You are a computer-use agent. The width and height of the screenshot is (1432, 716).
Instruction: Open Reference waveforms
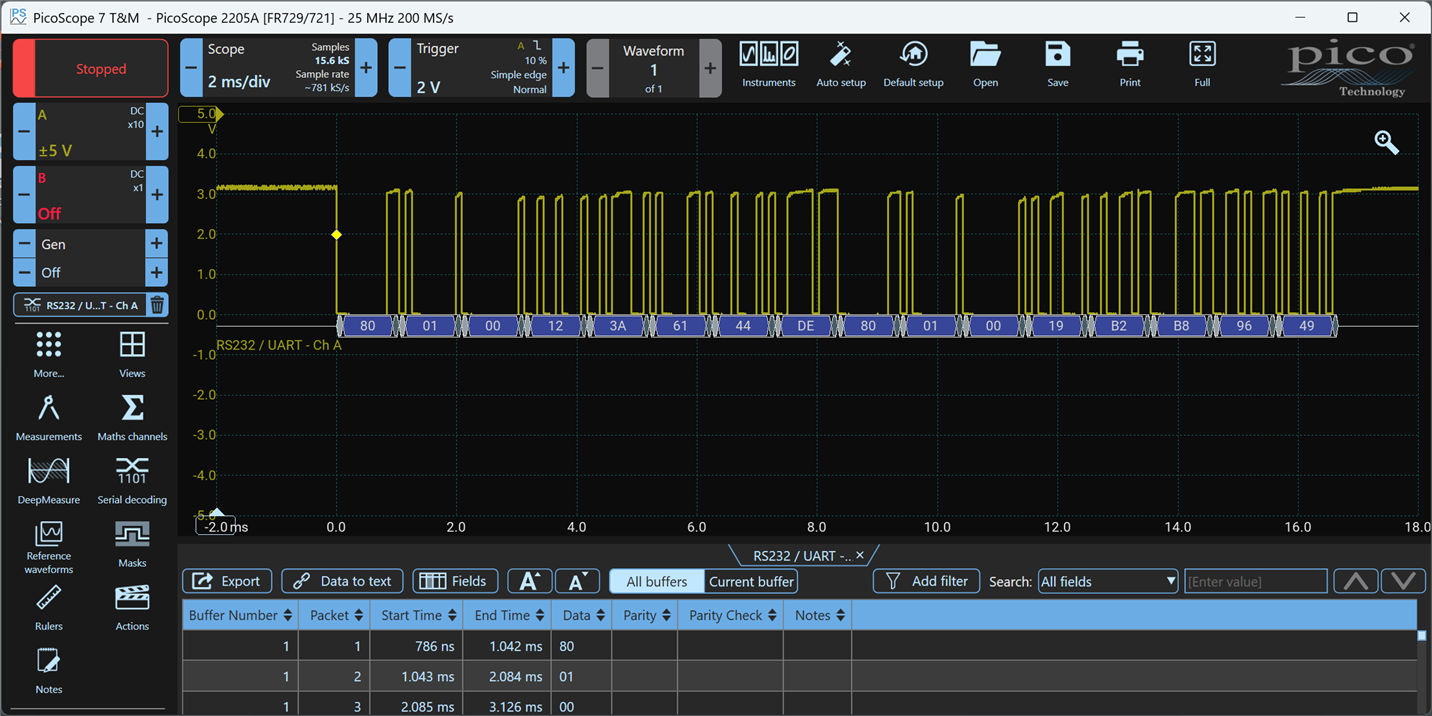coord(49,548)
